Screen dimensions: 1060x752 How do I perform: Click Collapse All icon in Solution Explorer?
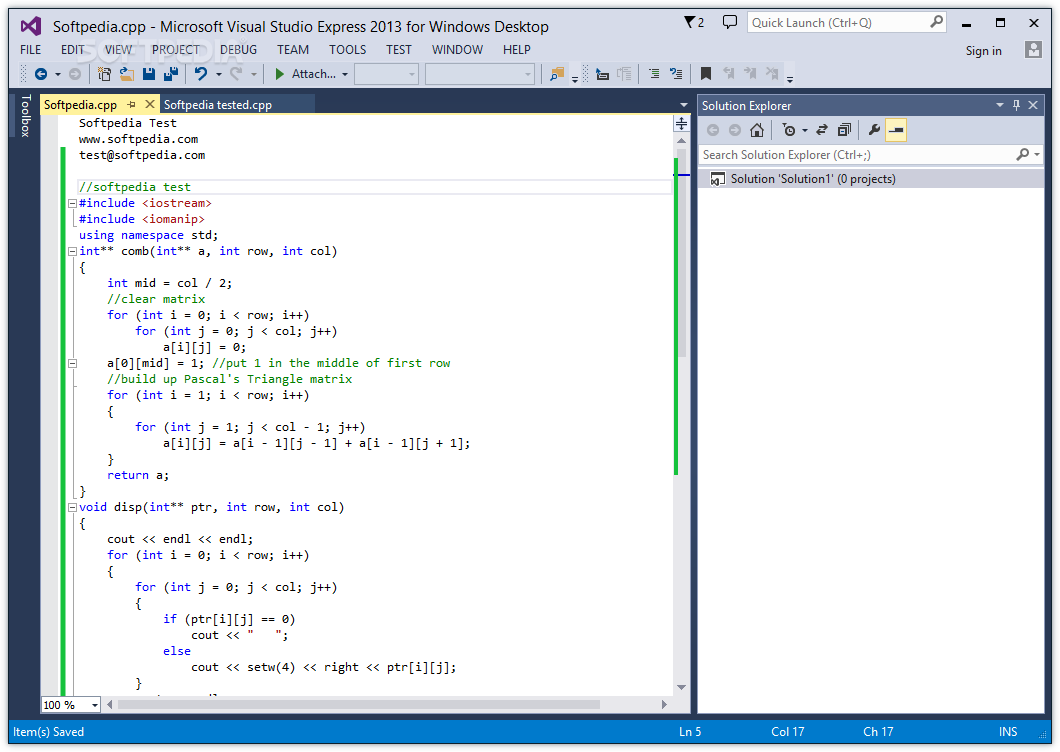click(844, 130)
